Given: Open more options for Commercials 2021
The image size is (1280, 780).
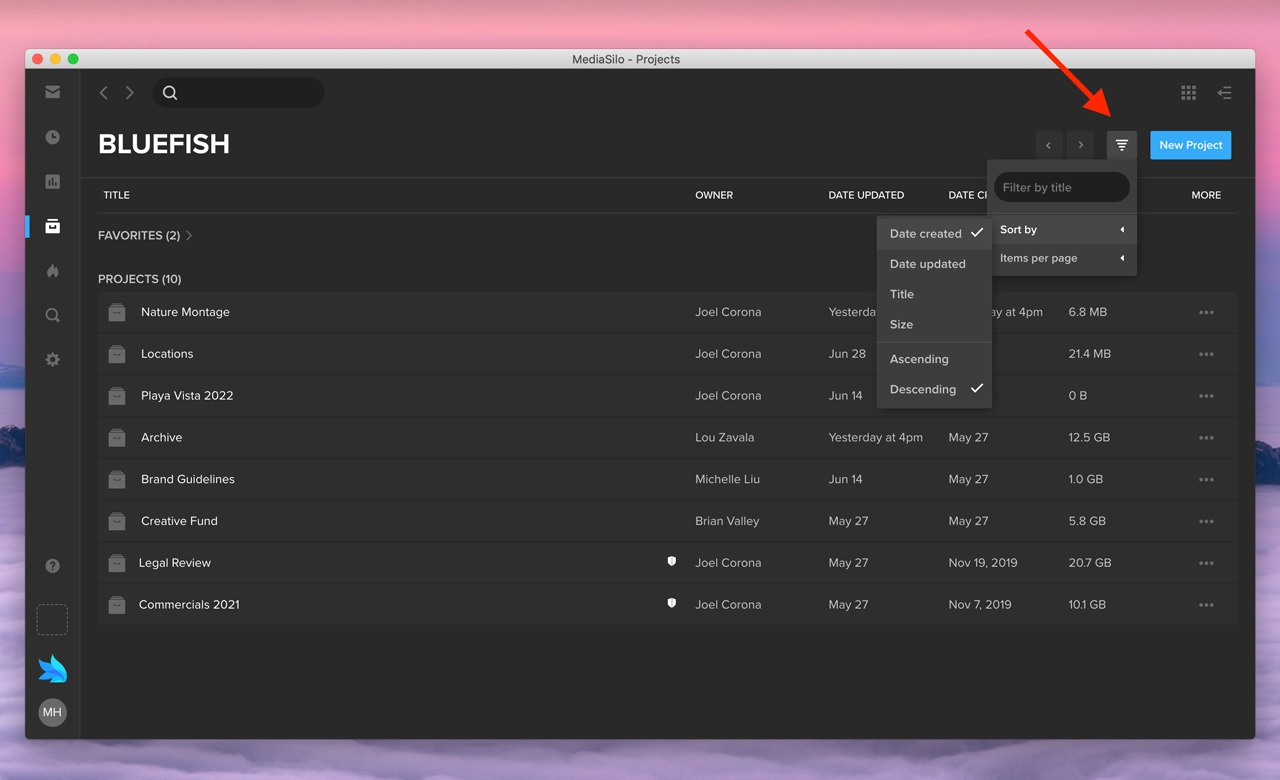Looking at the screenshot, I should click(x=1206, y=605).
